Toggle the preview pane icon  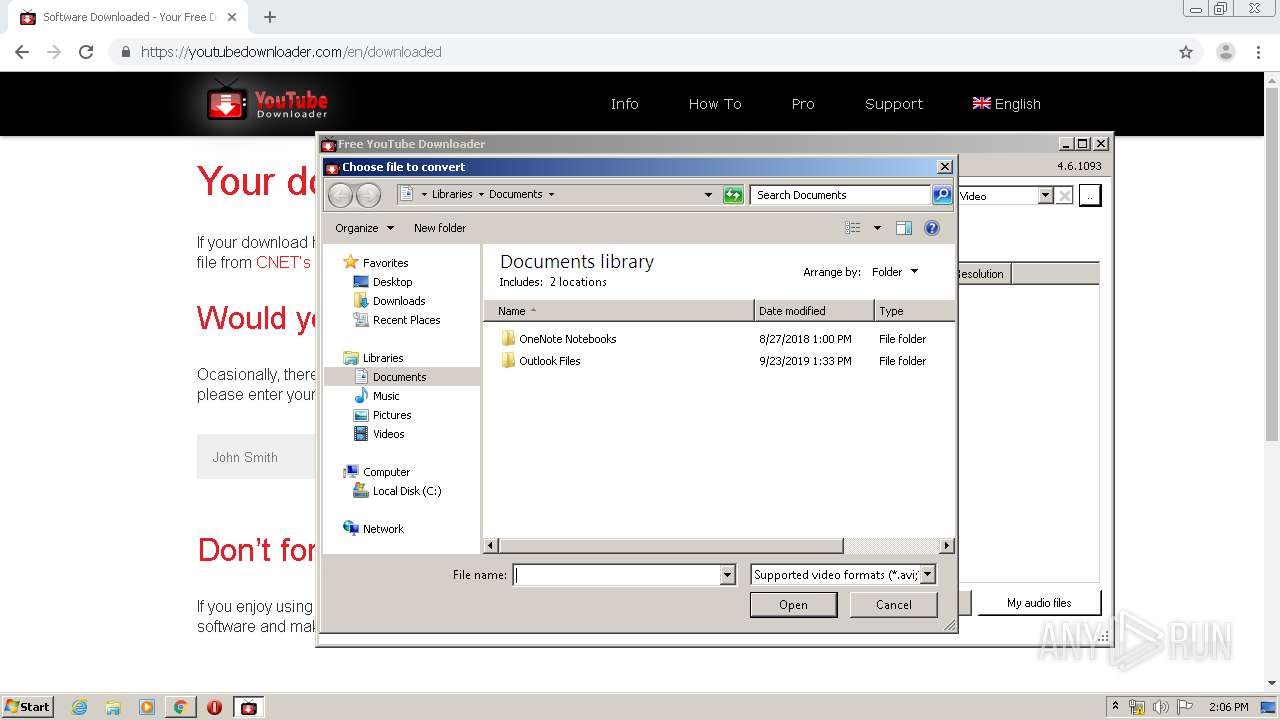tap(903, 228)
